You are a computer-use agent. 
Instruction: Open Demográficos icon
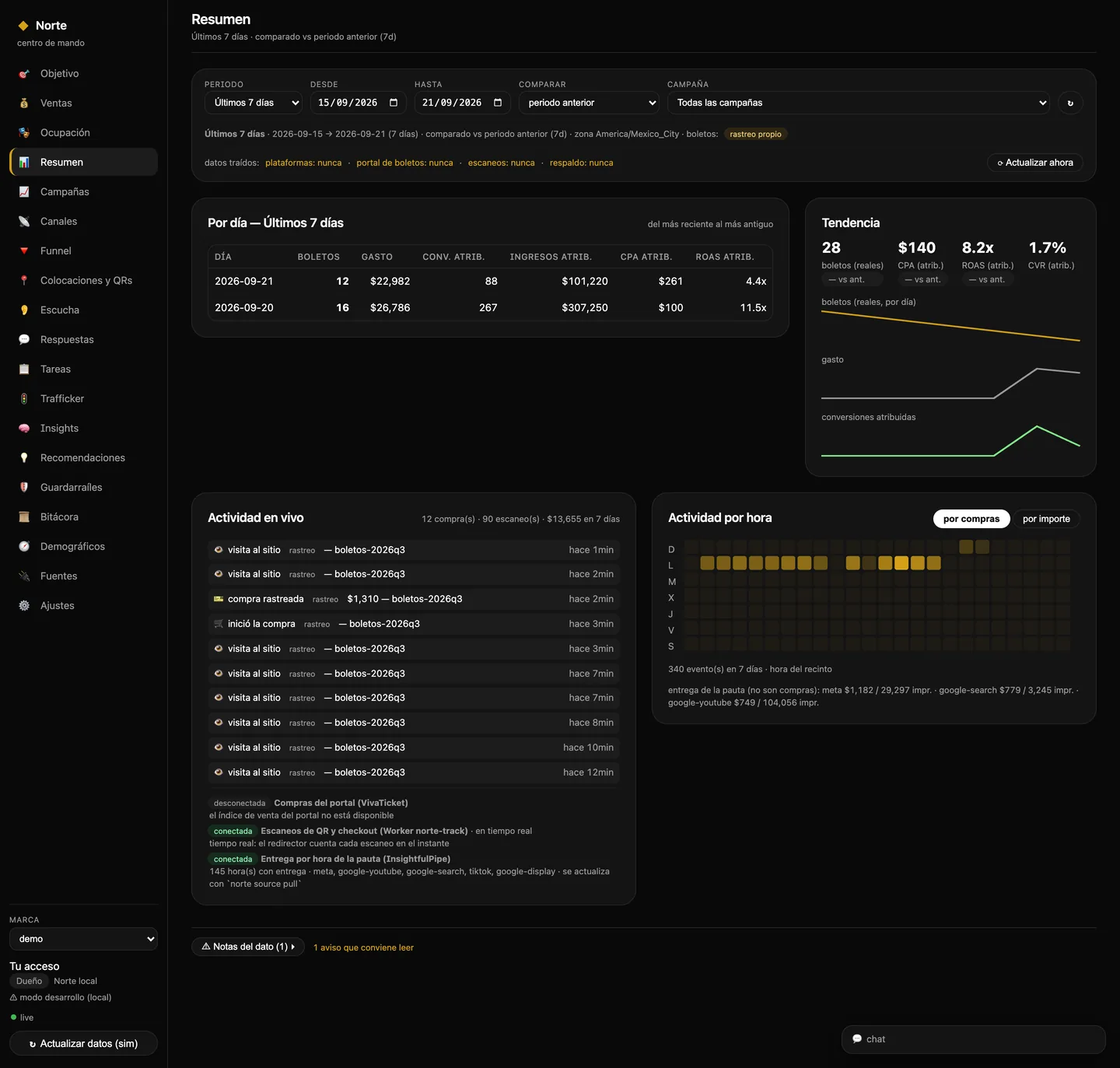pos(24,547)
